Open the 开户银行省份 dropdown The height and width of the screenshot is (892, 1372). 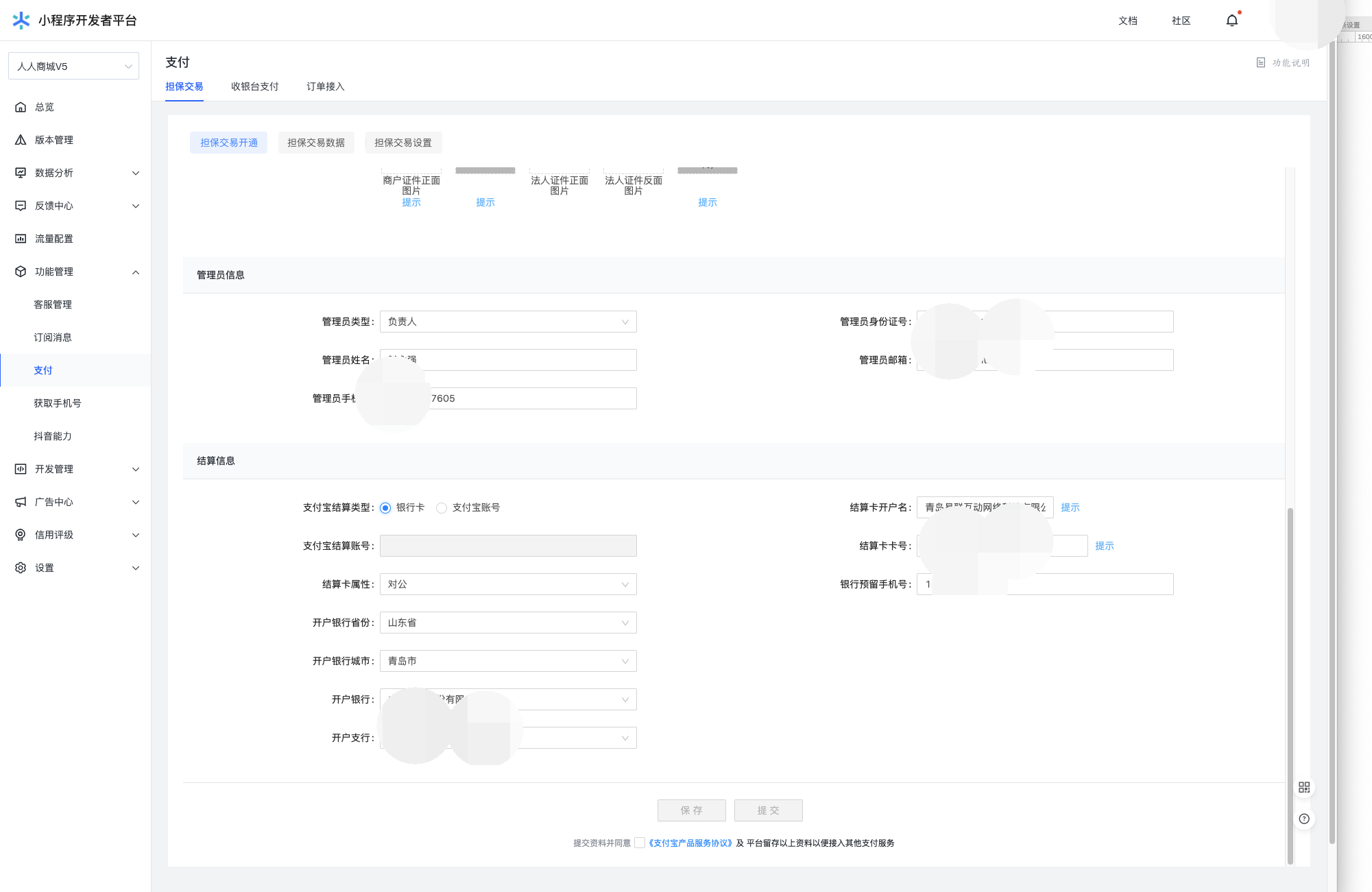point(507,623)
